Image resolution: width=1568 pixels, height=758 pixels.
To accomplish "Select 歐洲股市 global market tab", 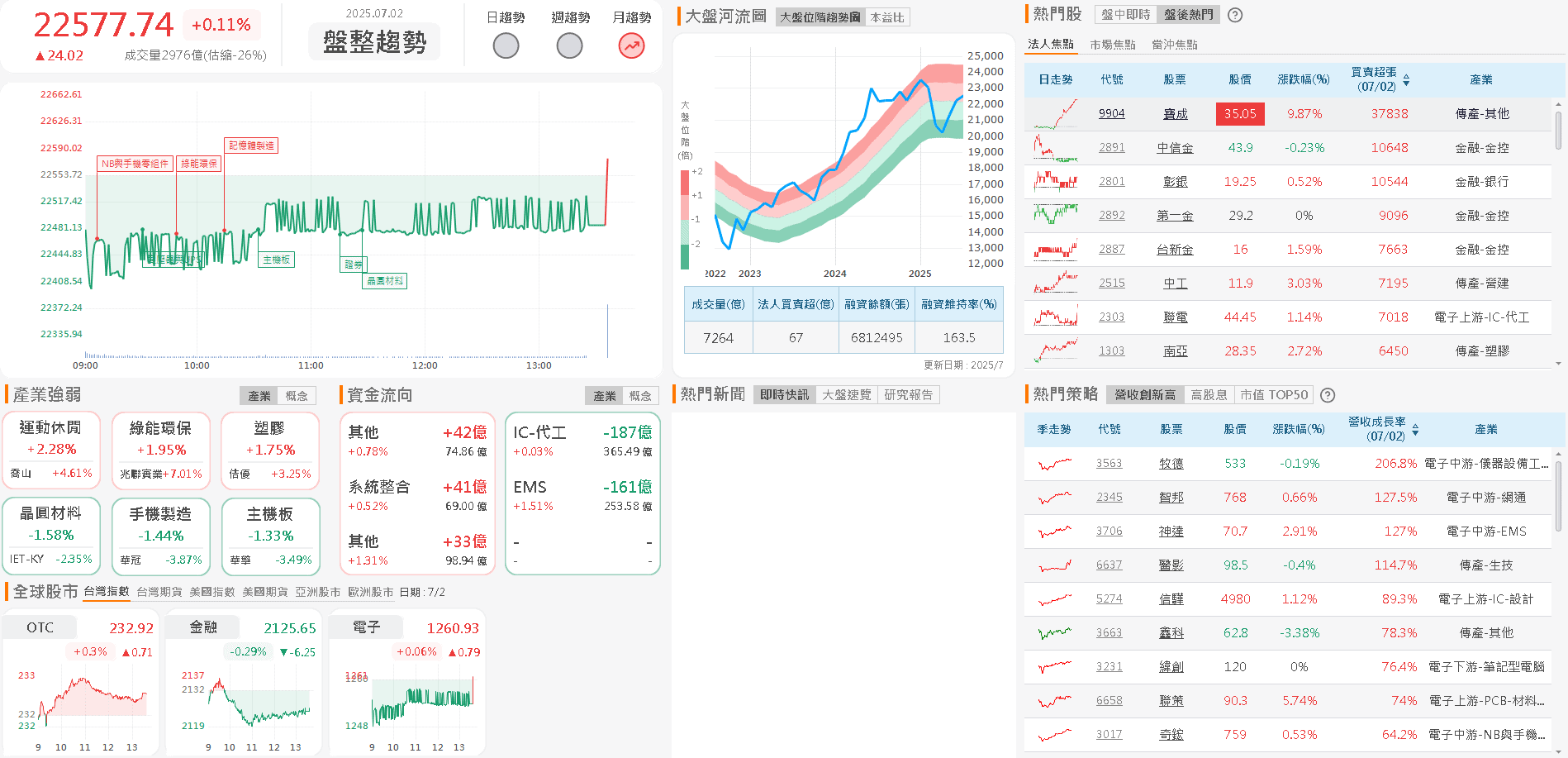I will 371,592.
